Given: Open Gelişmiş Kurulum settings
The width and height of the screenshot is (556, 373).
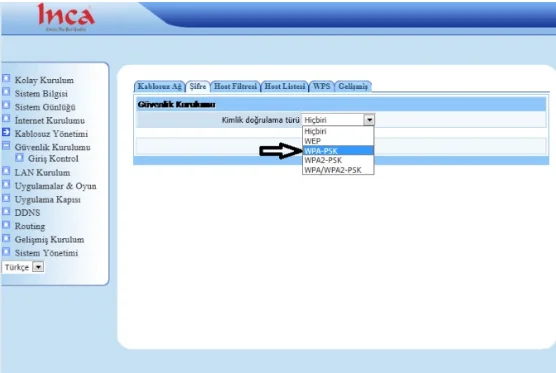Looking at the screenshot, I should point(49,240).
